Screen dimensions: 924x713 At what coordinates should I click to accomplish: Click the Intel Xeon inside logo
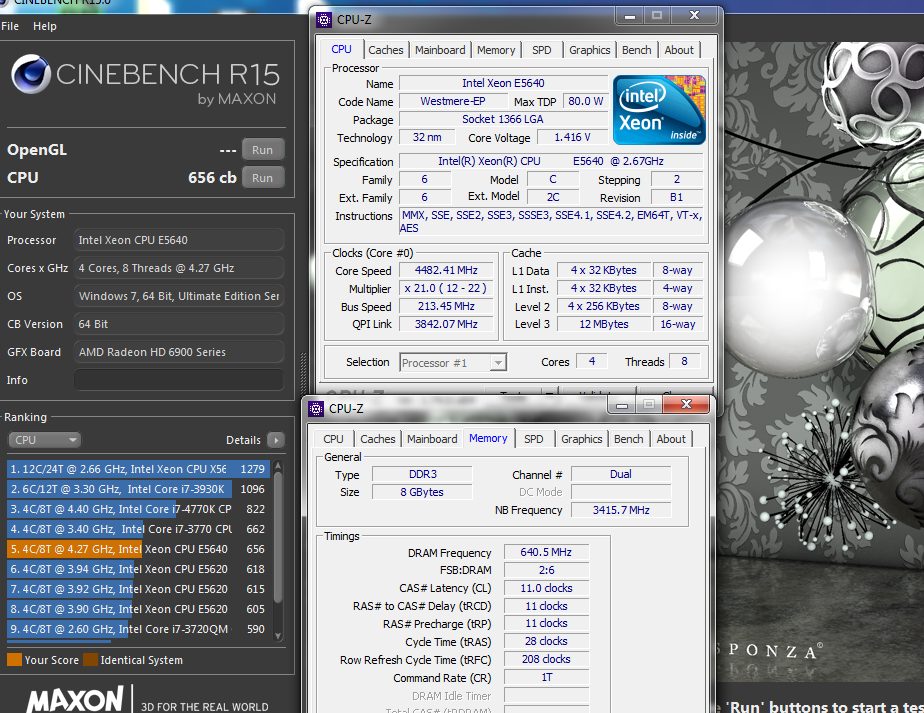659,110
